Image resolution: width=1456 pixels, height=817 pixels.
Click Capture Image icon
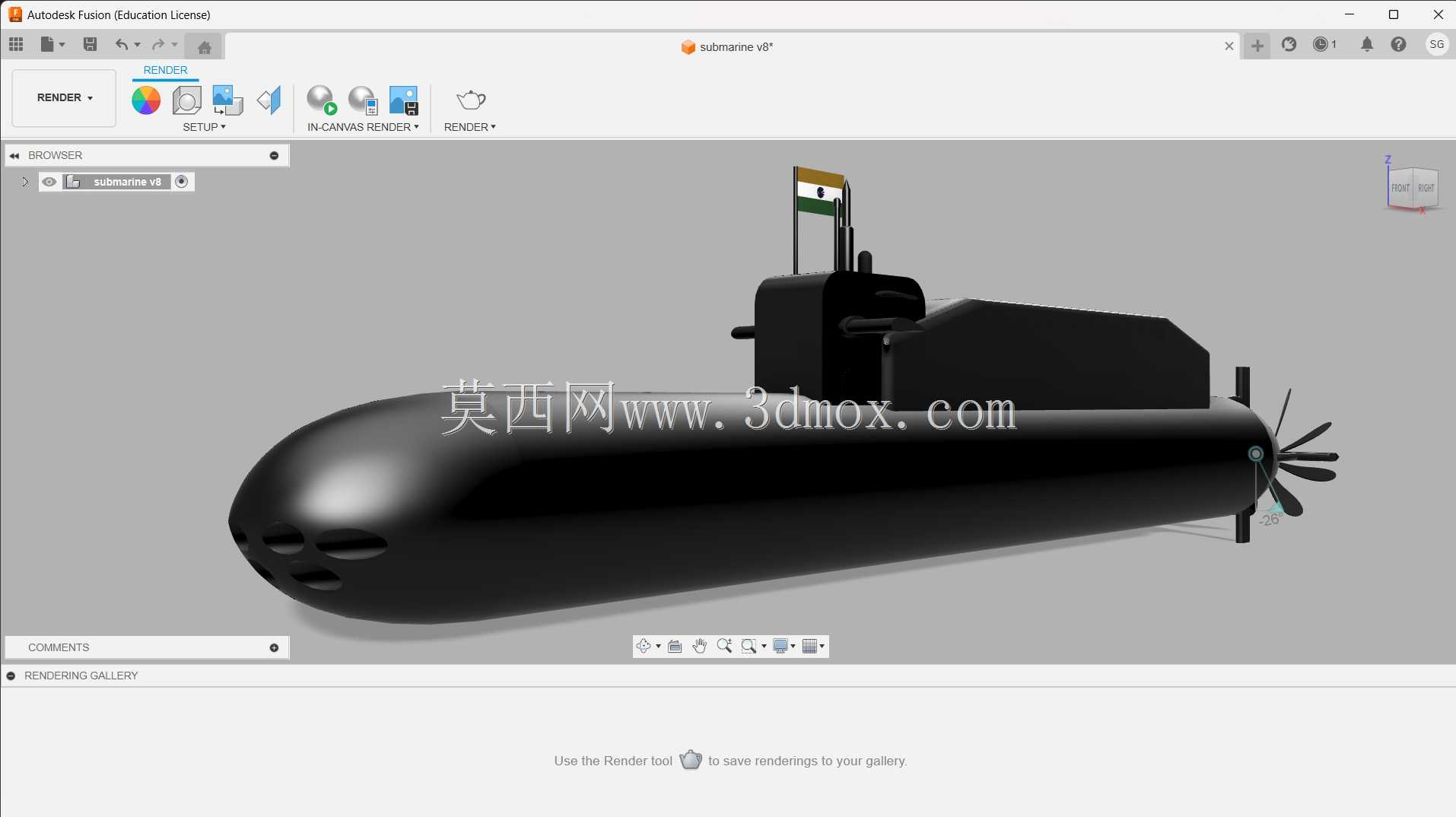(x=404, y=100)
